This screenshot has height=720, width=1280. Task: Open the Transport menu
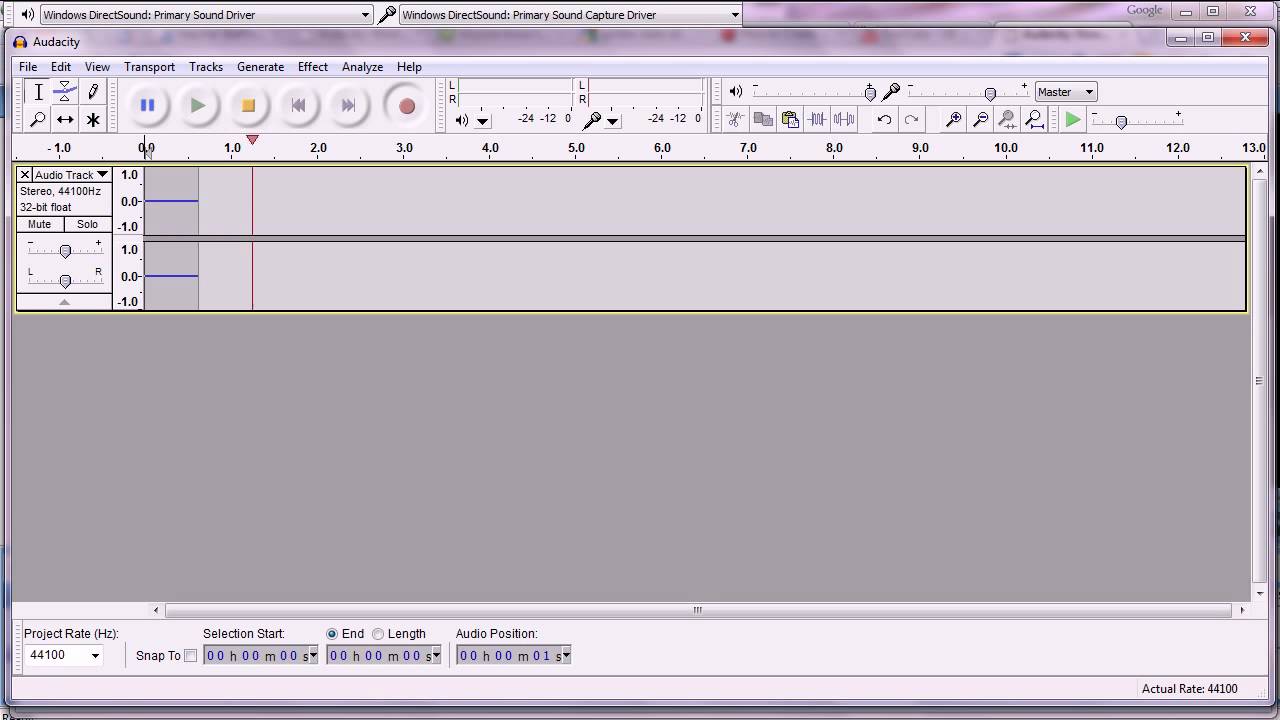(x=149, y=67)
